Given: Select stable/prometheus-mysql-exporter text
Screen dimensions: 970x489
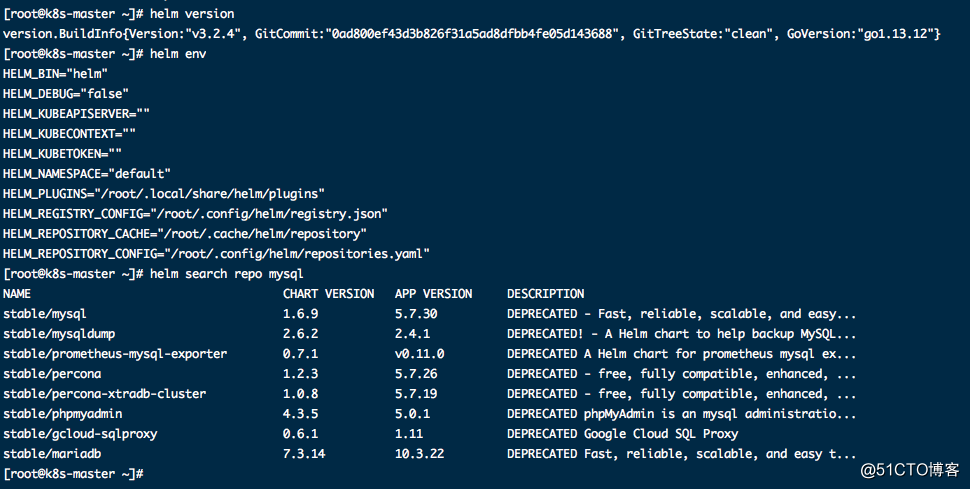Looking at the screenshot, I should [115, 354].
